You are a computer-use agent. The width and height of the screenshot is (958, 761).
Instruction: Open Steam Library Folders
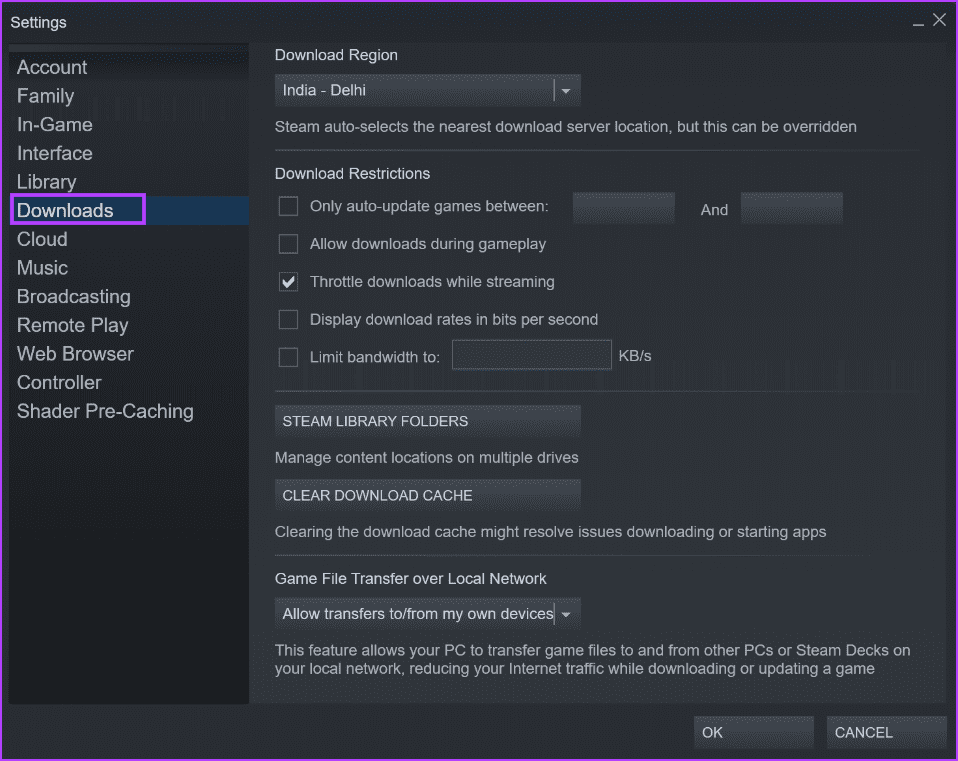[x=427, y=421]
